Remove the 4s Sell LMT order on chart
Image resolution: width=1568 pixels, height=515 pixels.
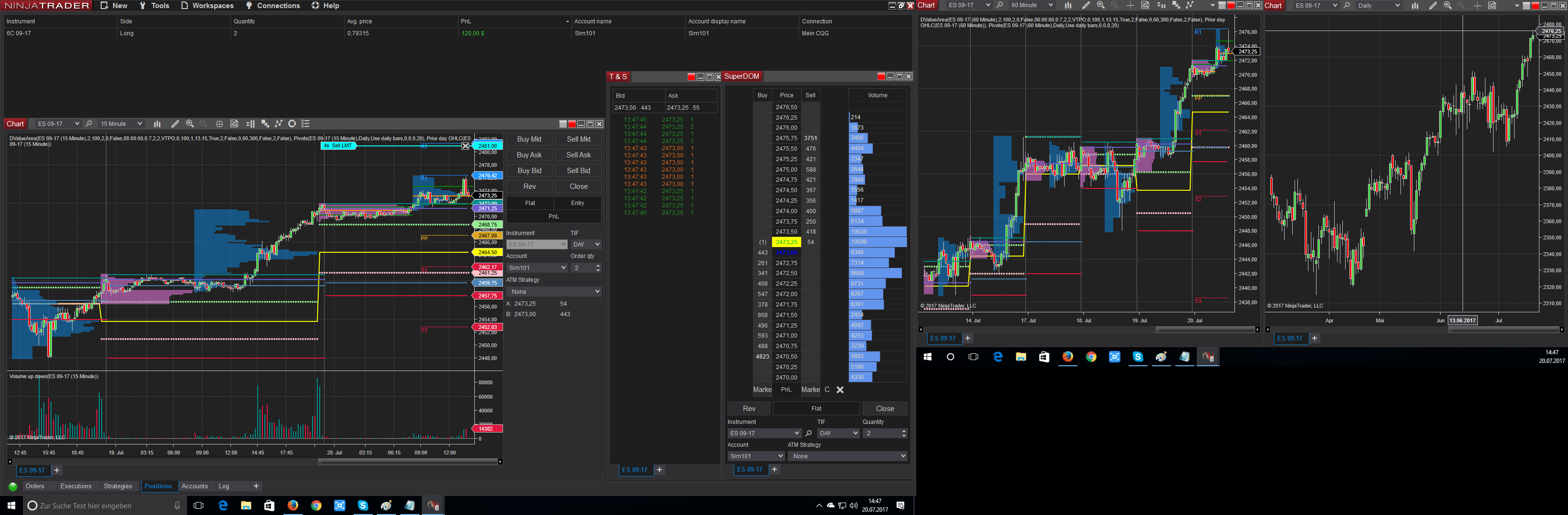466,146
